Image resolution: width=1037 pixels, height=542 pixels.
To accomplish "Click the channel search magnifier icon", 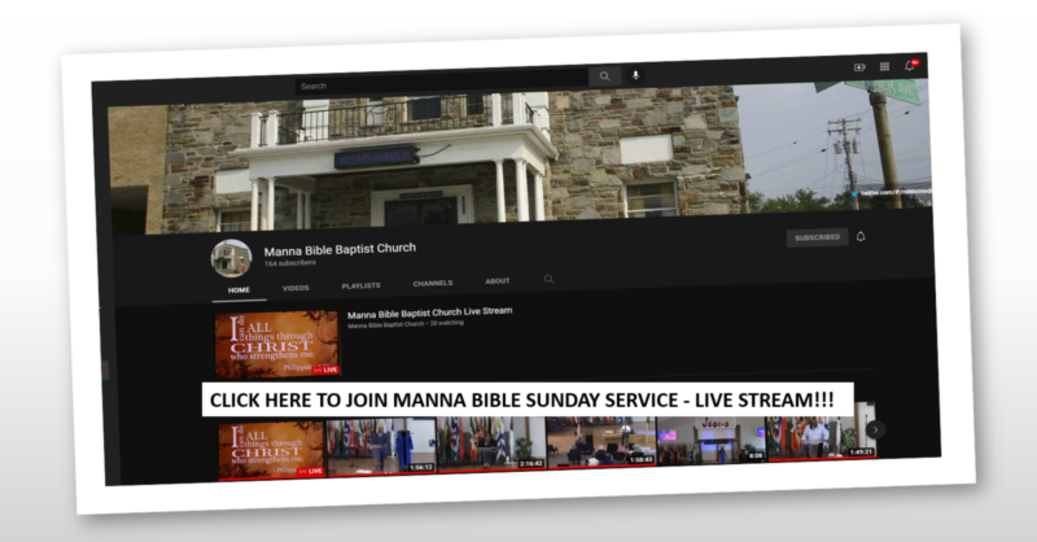I will [x=549, y=279].
